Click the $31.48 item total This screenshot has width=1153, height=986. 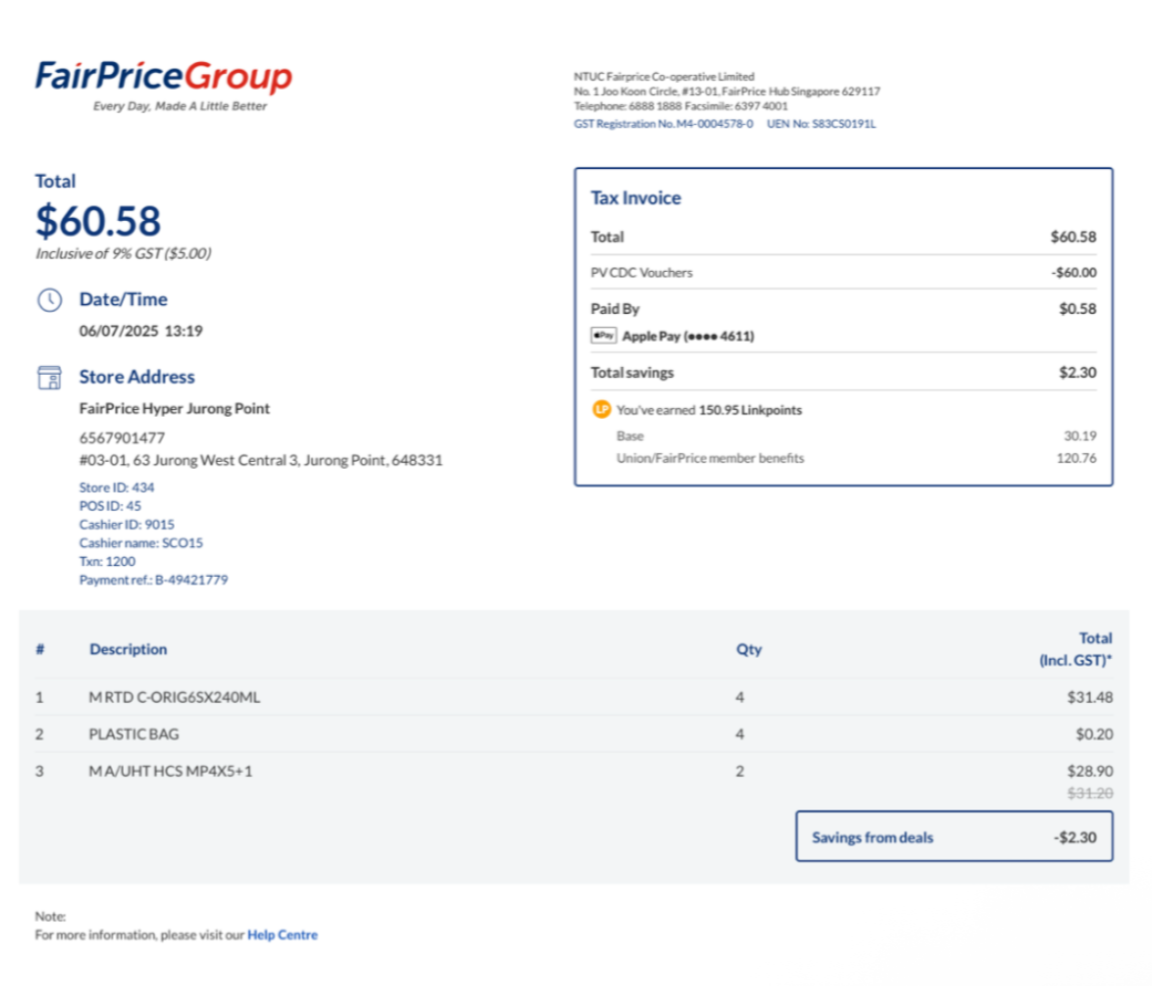[x=1090, y=697]
